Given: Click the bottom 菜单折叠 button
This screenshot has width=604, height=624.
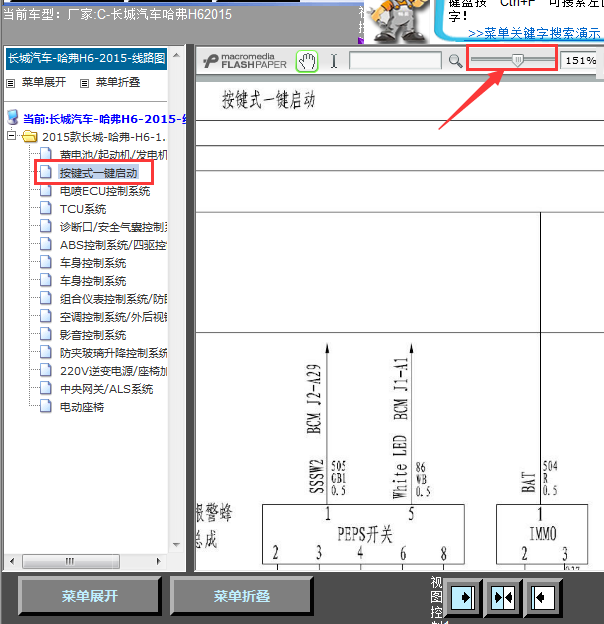Looking at the screenshot, I should 242,596.
